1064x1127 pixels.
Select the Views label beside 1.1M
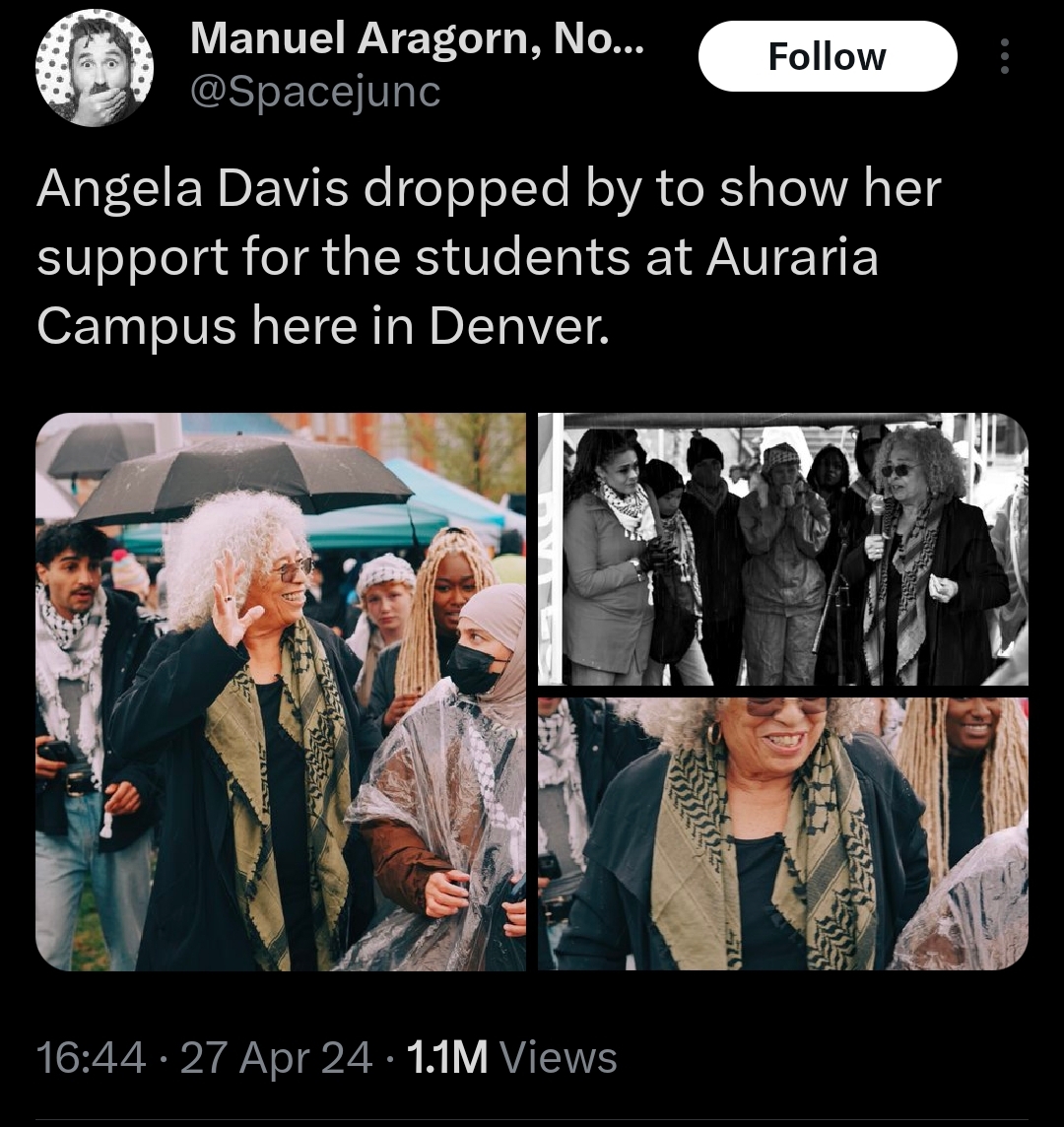[x=558, y=1057]
